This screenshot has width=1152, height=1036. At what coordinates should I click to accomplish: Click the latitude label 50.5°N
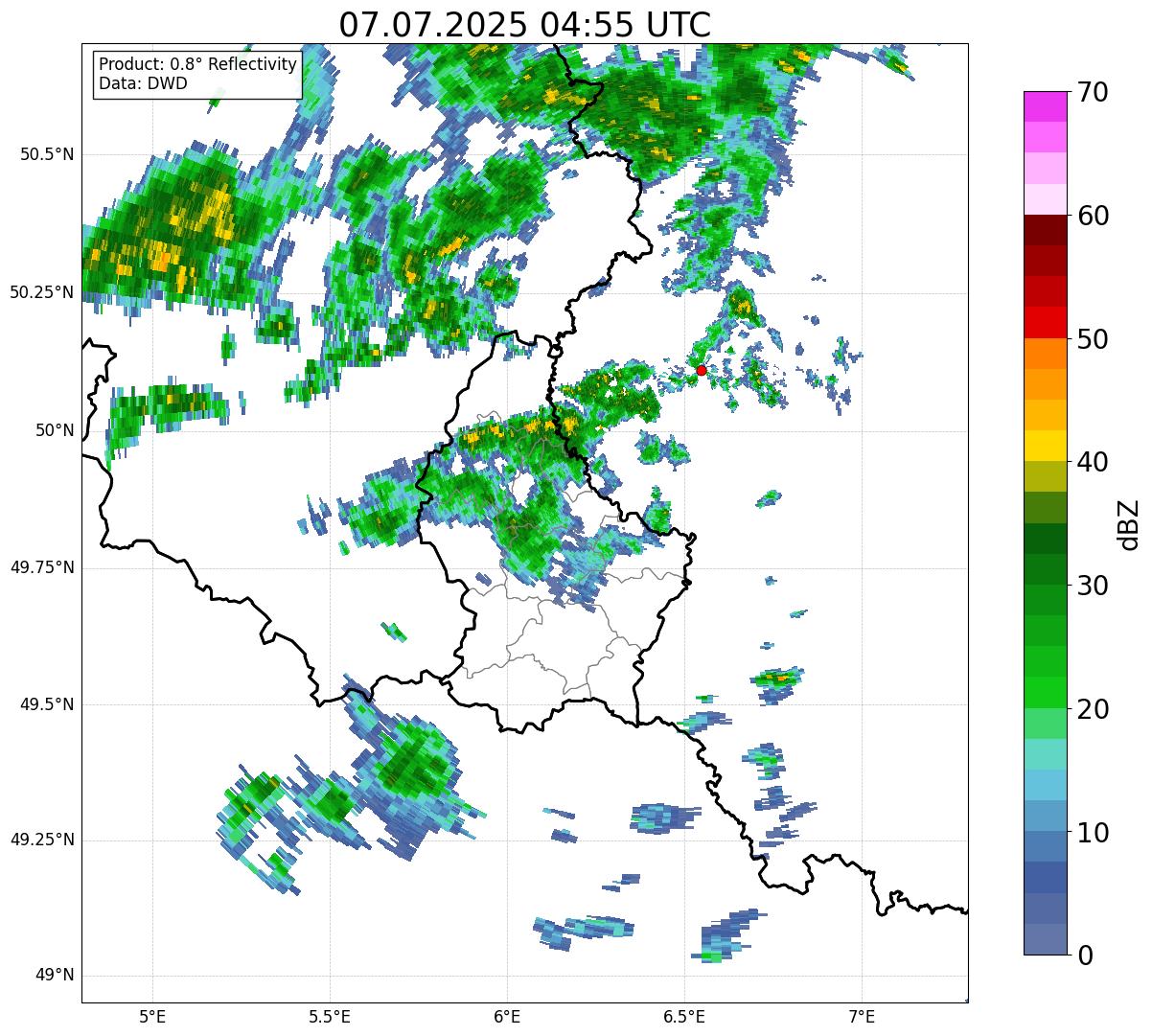point(48,154)
